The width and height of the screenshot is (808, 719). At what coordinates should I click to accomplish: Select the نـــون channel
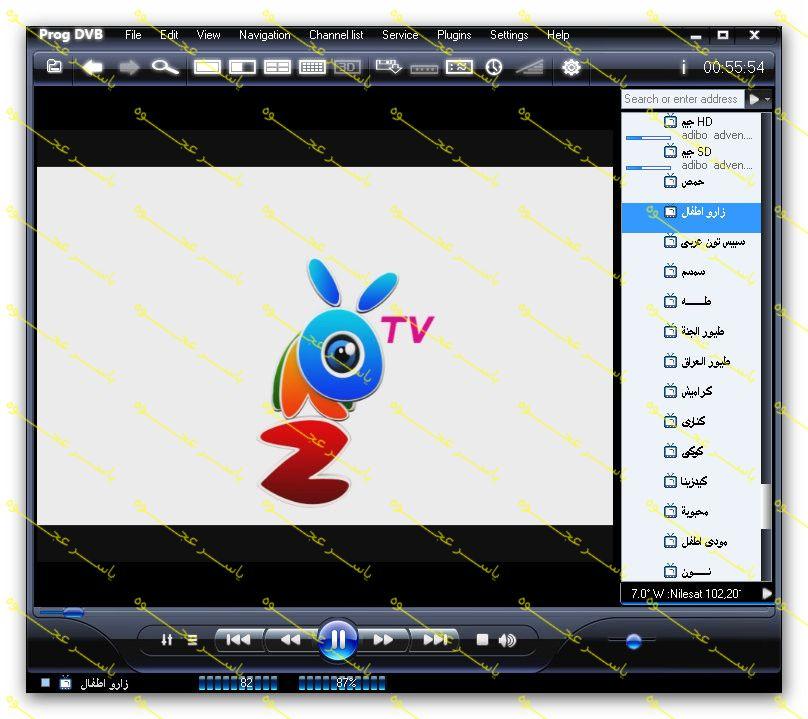point(691,571)
